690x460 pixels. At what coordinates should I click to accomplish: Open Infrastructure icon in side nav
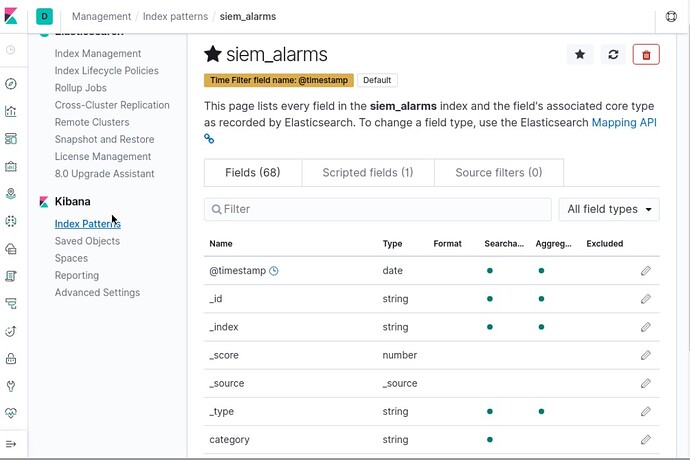[11, 249]
